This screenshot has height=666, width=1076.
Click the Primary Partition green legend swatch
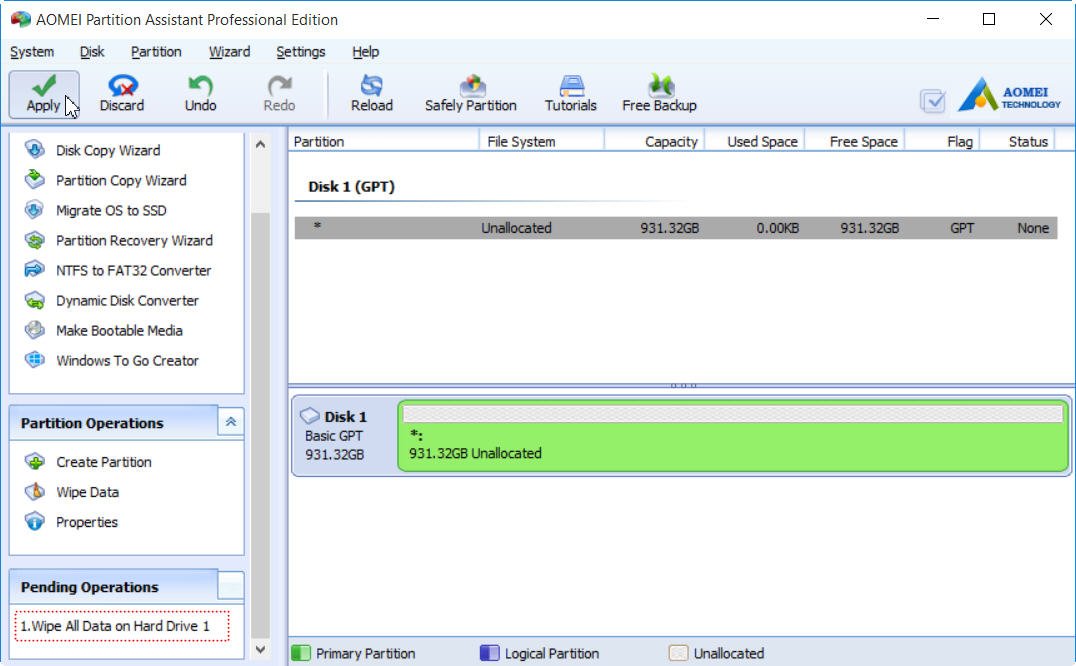[x=301, y=653]
